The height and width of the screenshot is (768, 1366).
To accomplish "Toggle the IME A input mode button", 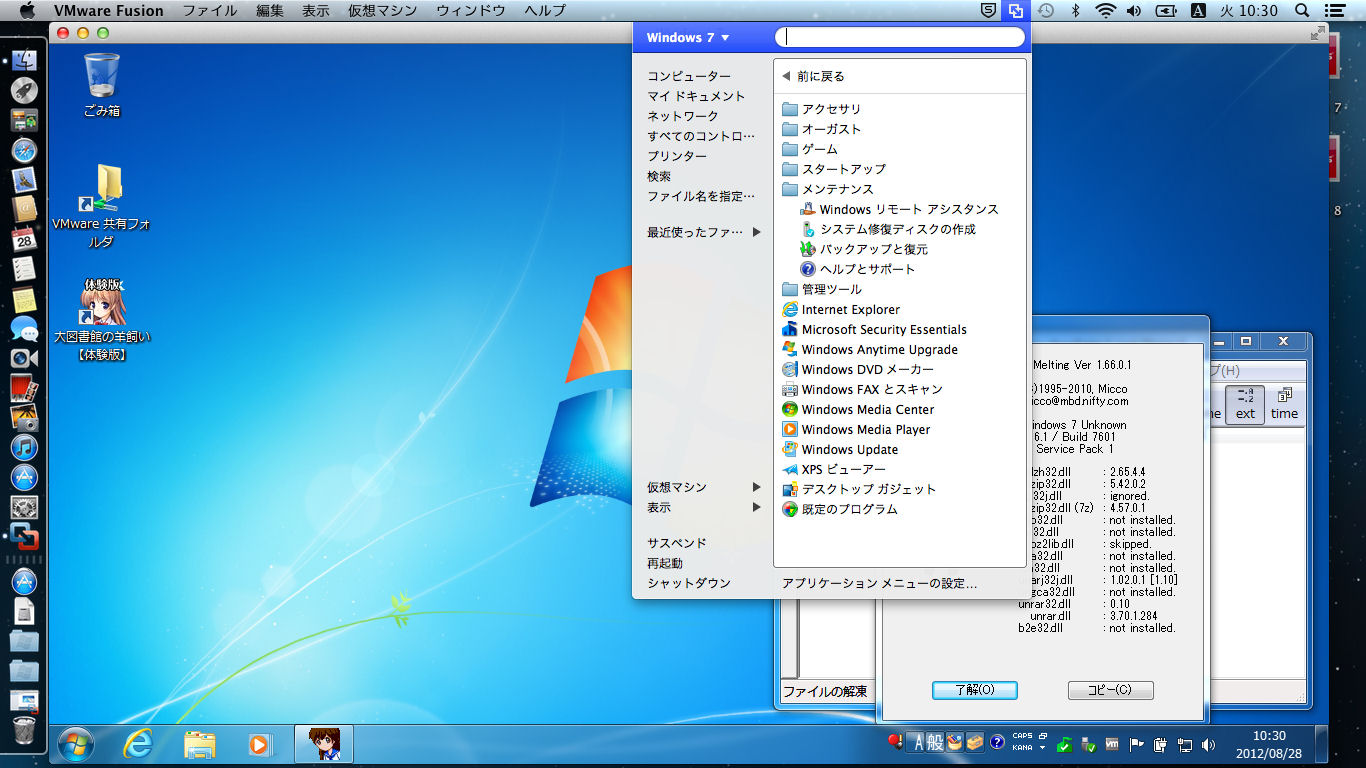I will pyautogui.click(x=916, y=742).
